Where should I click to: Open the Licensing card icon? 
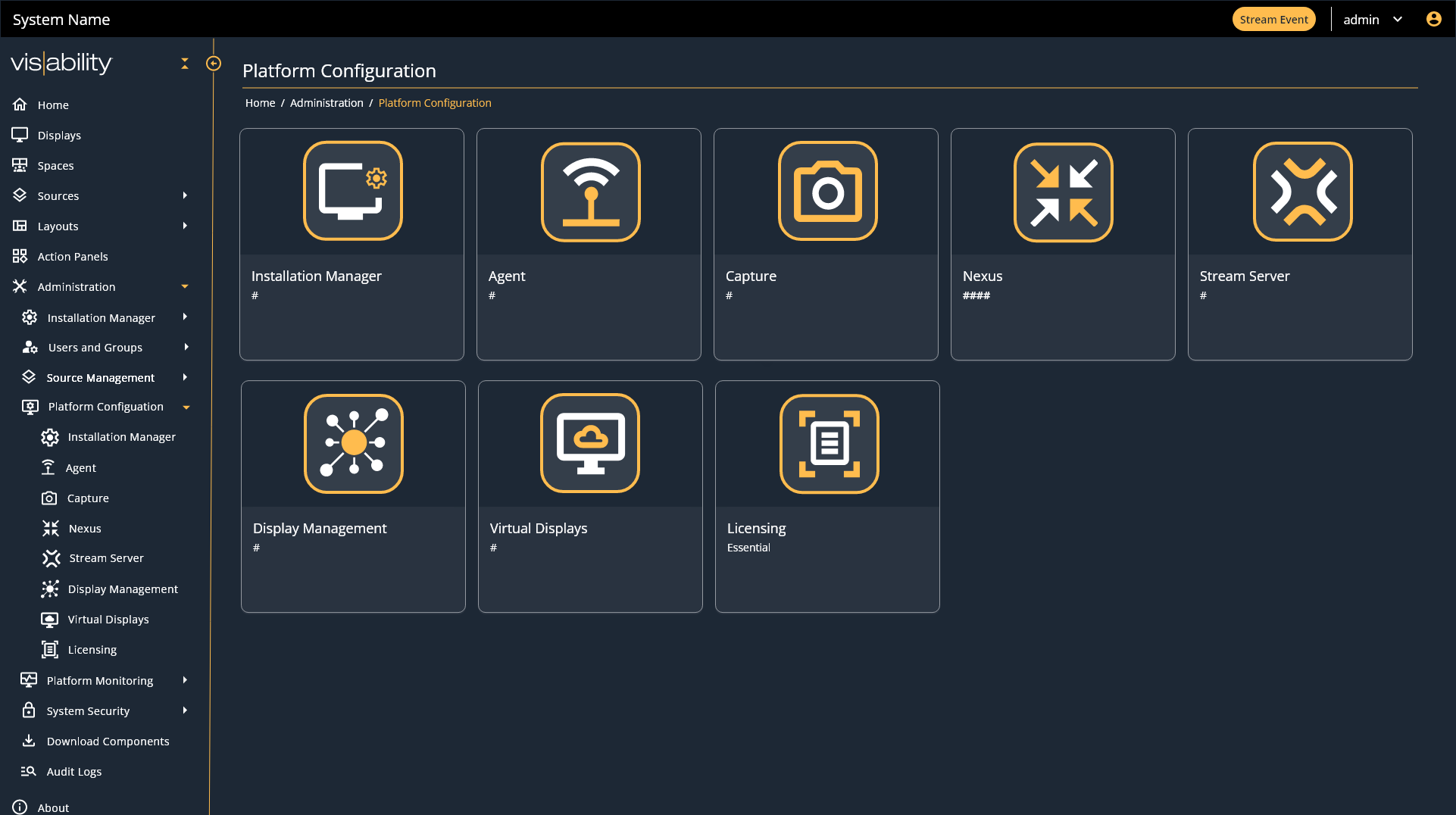(829, 444)
